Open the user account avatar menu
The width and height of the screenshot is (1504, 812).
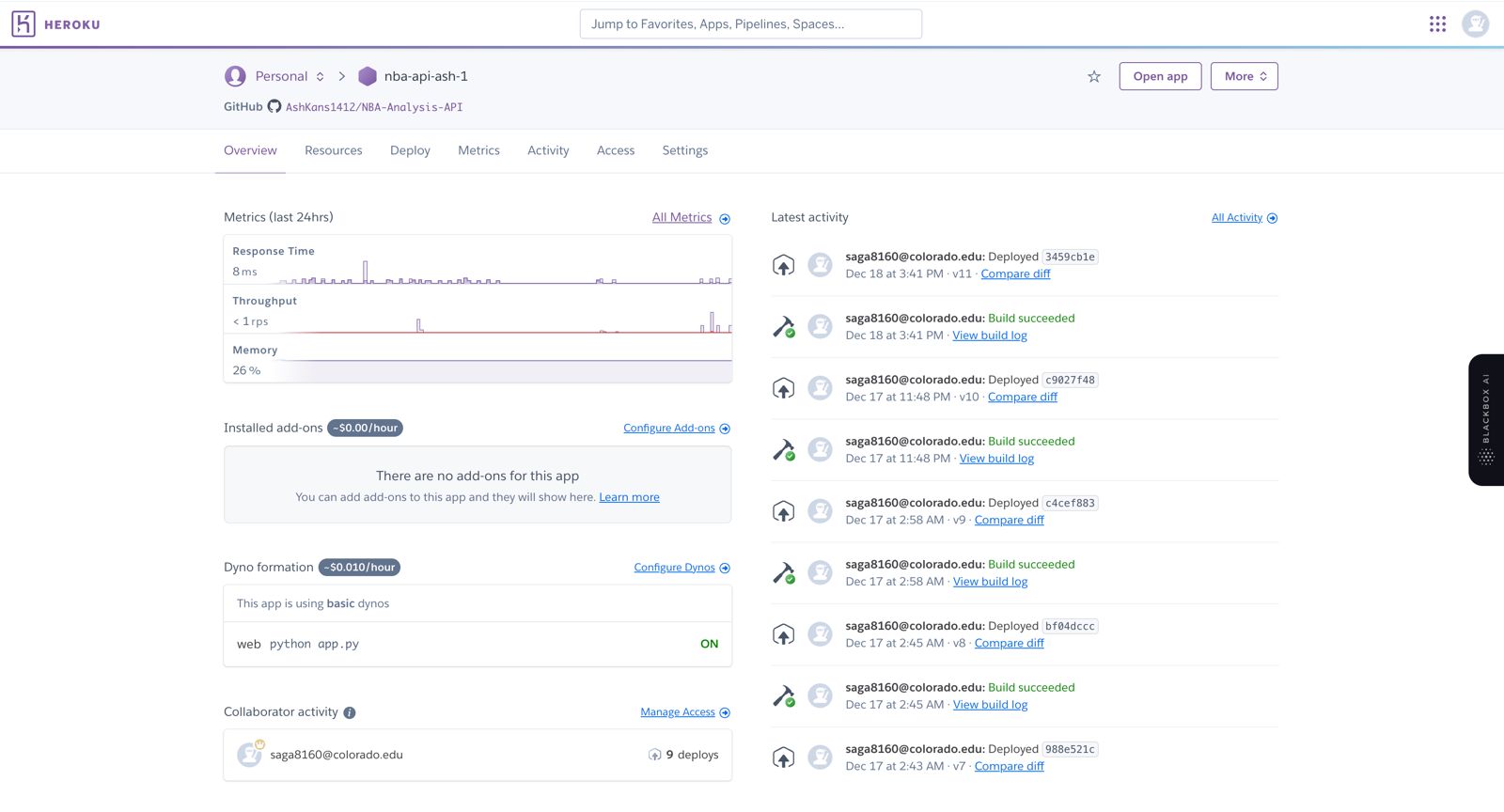tap(1475, 23)
